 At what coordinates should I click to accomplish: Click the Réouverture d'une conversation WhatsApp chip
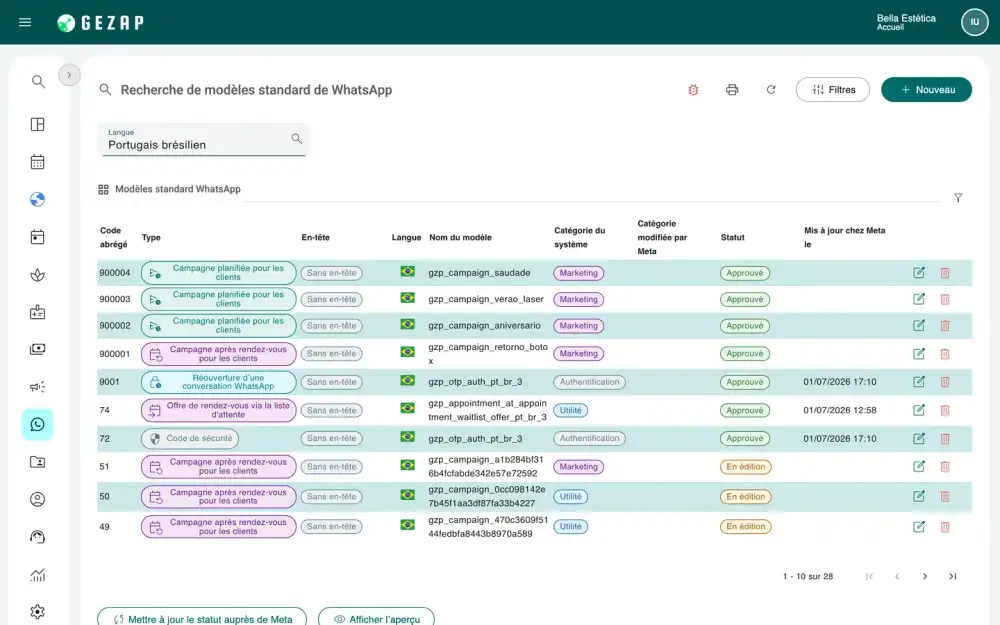click(219, 382)
